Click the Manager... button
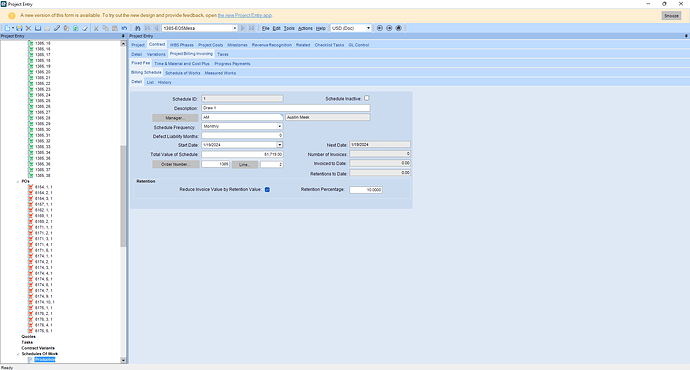 click(x=175, y=118)
